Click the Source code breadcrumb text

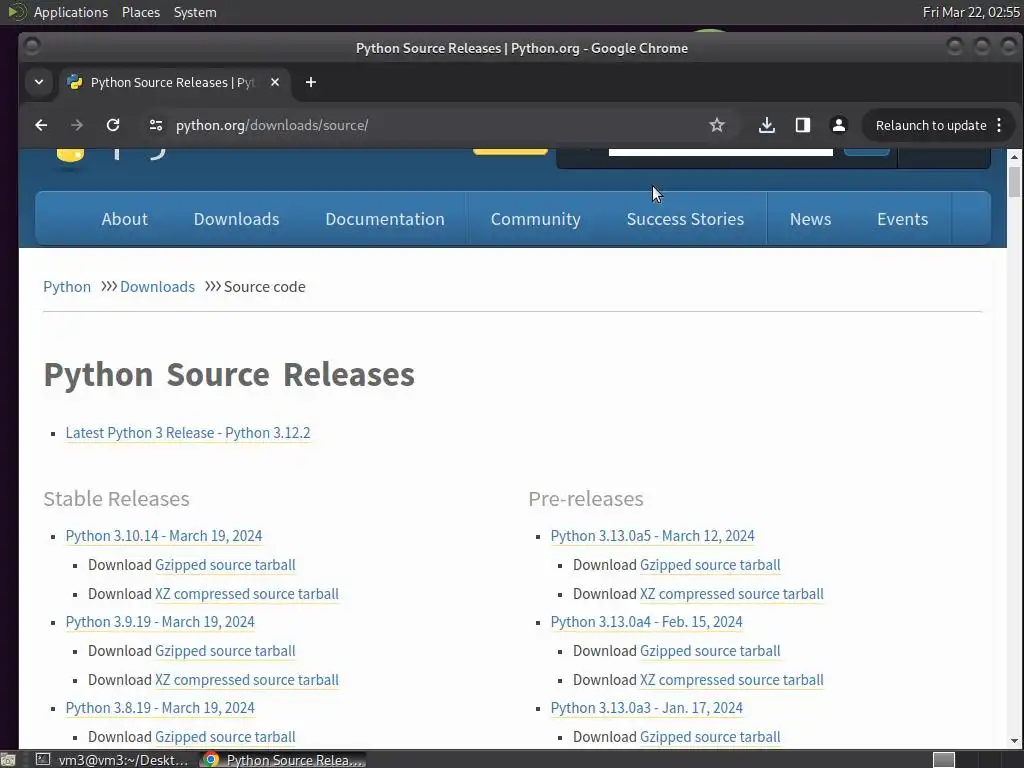click(x=264, y=287)
